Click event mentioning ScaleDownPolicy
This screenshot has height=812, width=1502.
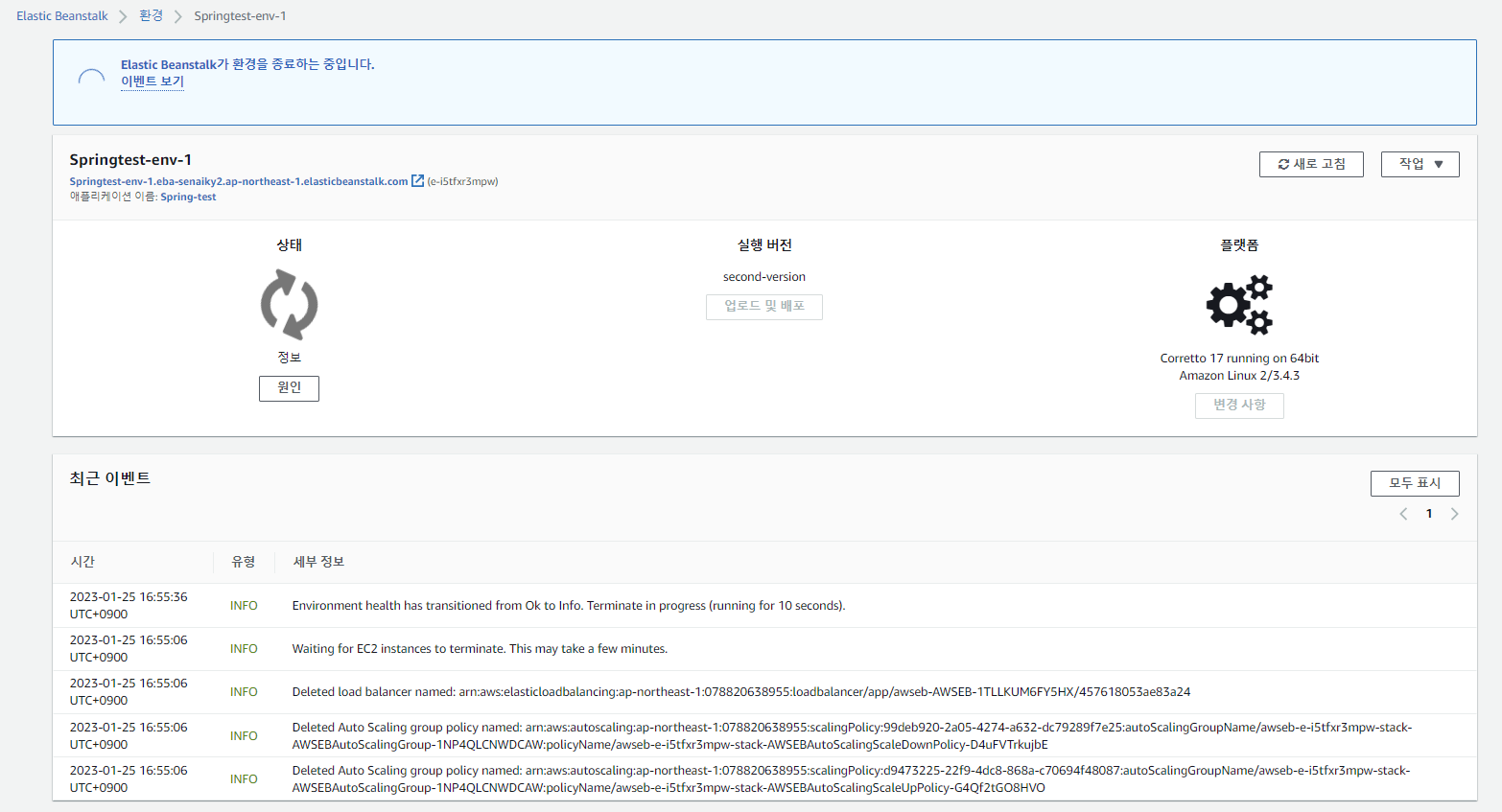click(x=852, y=736)
